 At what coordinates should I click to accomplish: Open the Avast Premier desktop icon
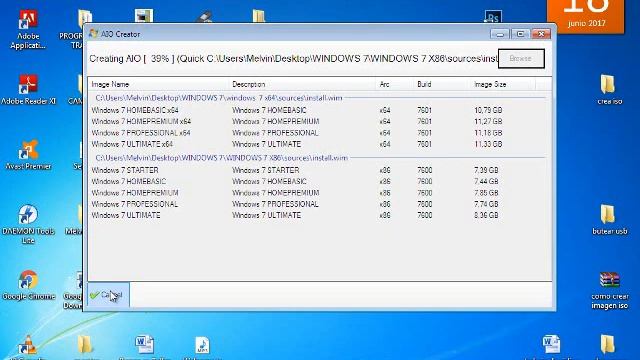[28, 155]
